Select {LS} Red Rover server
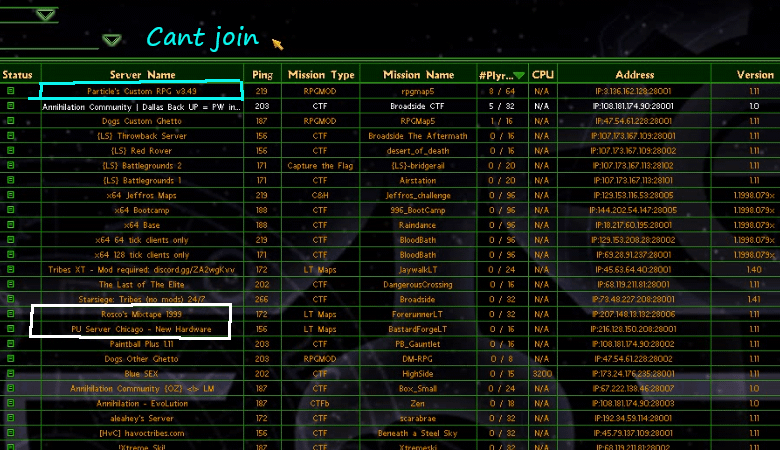The width and height of the screenshot is (780, 450). [141, 151]
